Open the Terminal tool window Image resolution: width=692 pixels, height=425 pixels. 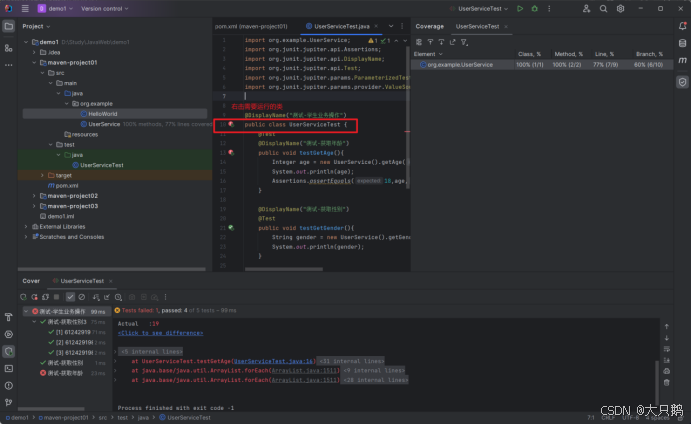(8, 368)
